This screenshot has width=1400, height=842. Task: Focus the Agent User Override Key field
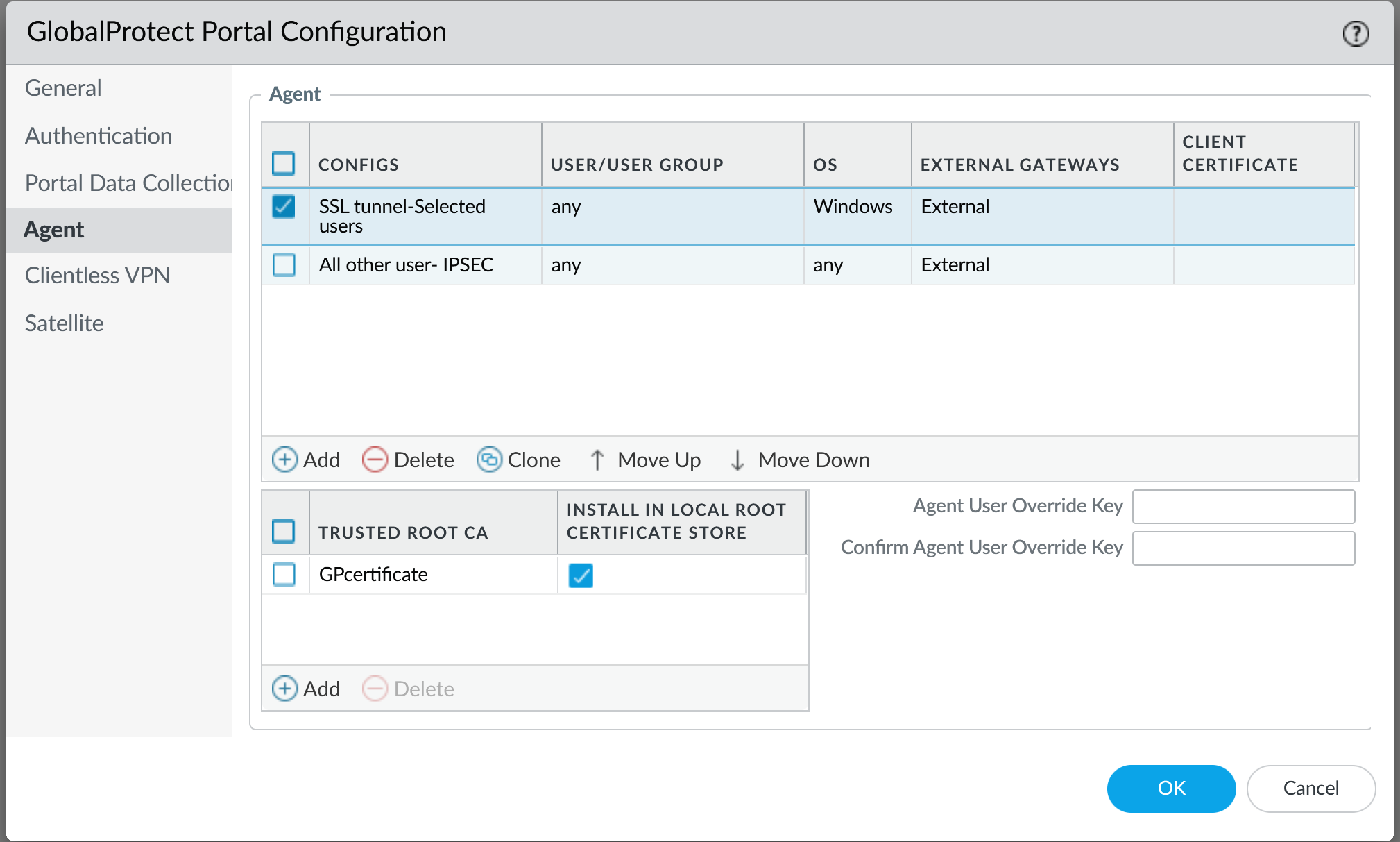click(1243, 507)
